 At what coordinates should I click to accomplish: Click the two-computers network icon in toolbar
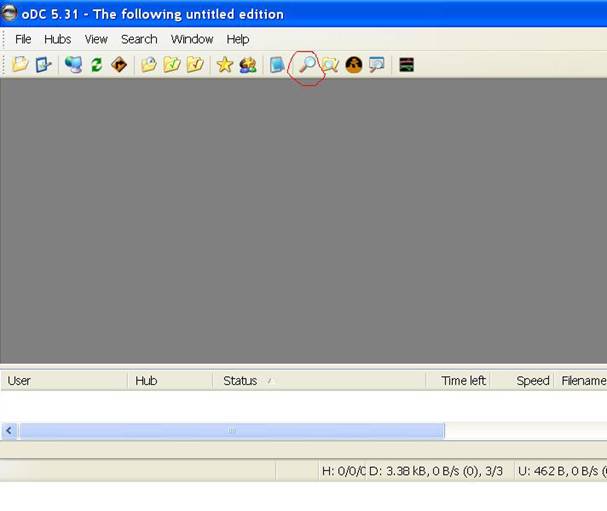click(x=73, y=65)
